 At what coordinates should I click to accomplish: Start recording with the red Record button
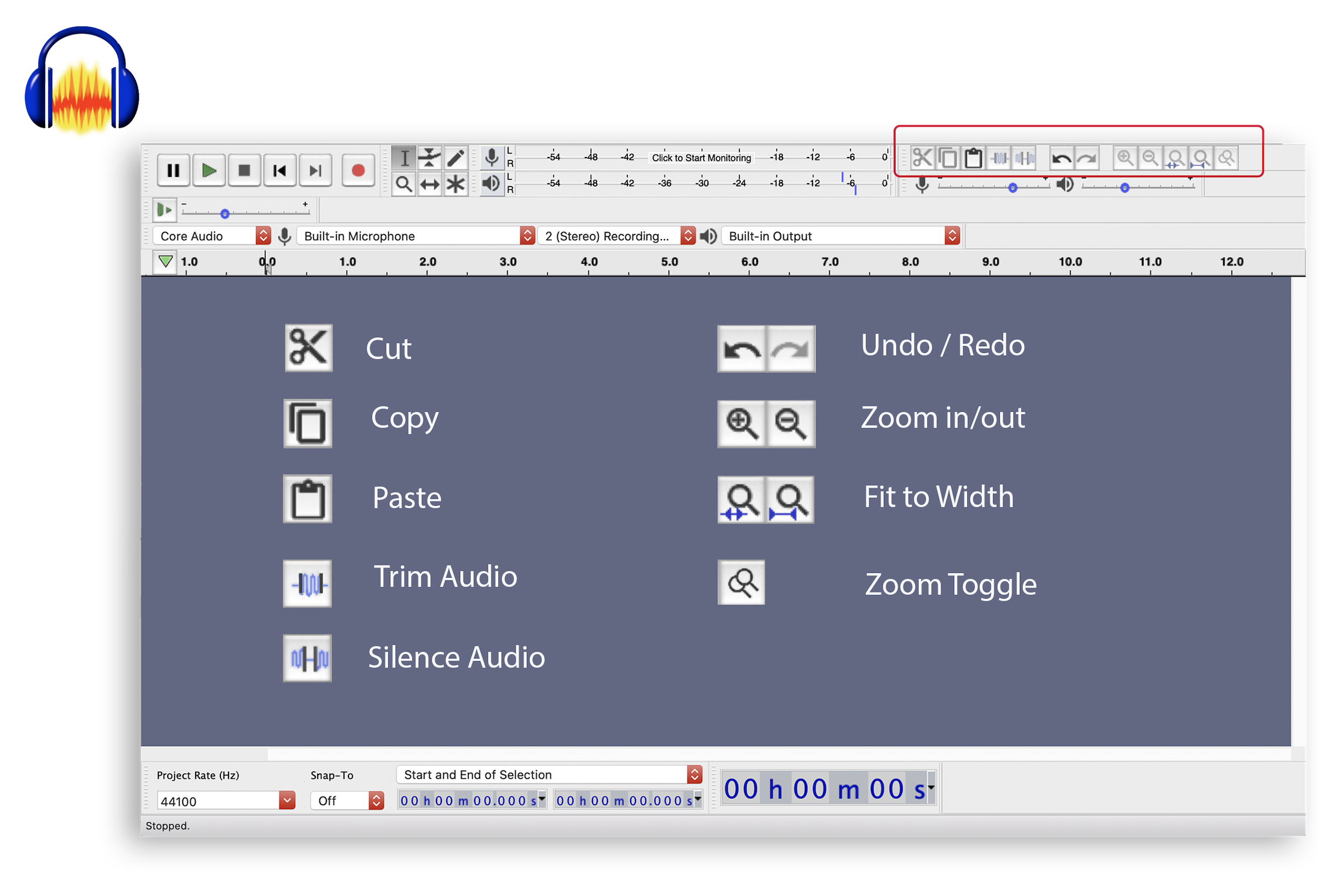[358, 170]
